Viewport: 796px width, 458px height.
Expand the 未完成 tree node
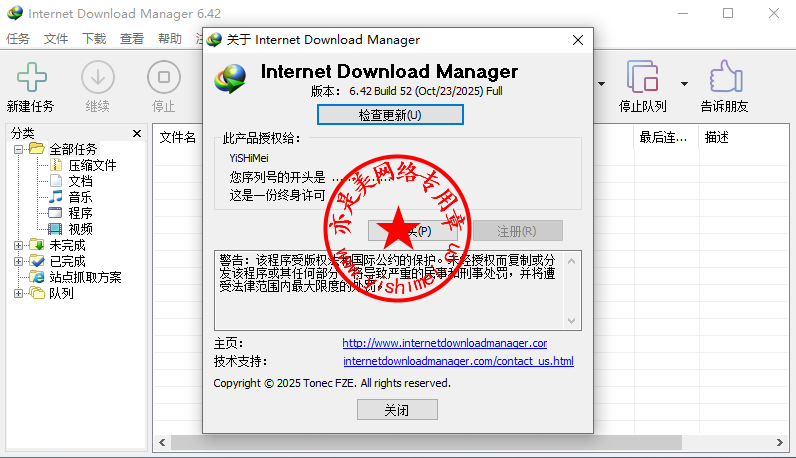pos(19,245)
